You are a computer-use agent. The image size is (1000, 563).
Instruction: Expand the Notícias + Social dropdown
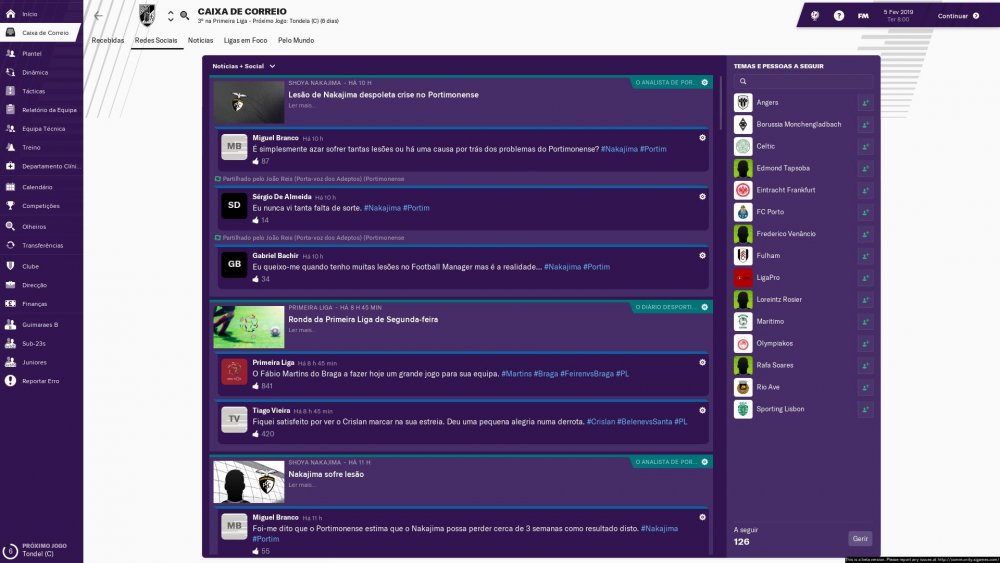(244, 66)
